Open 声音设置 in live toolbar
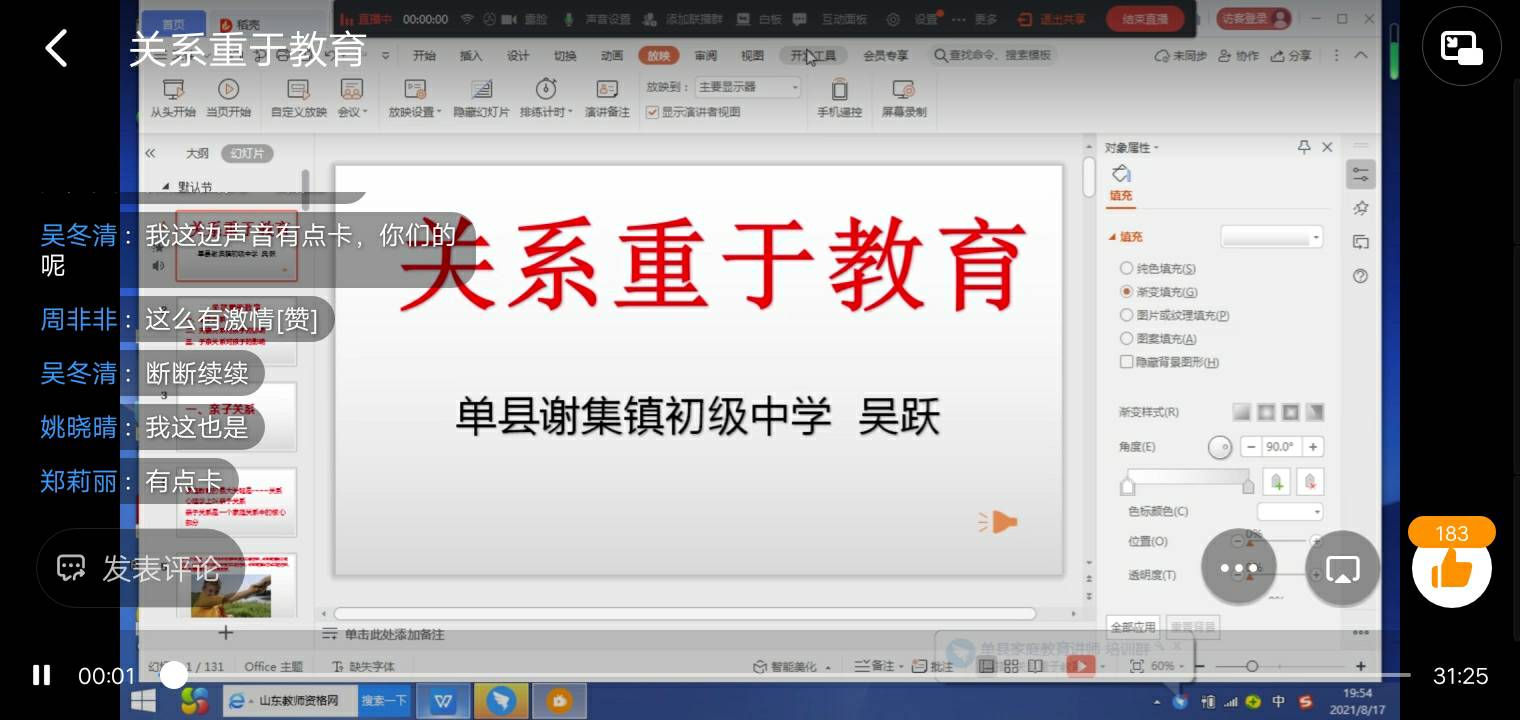Viewport: 1520px width, 720px height. coord(597,19)
